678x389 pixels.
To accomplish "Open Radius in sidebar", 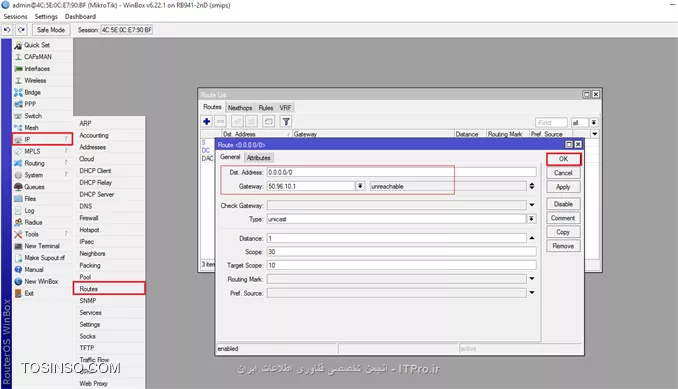I will (x=42, y=222).
